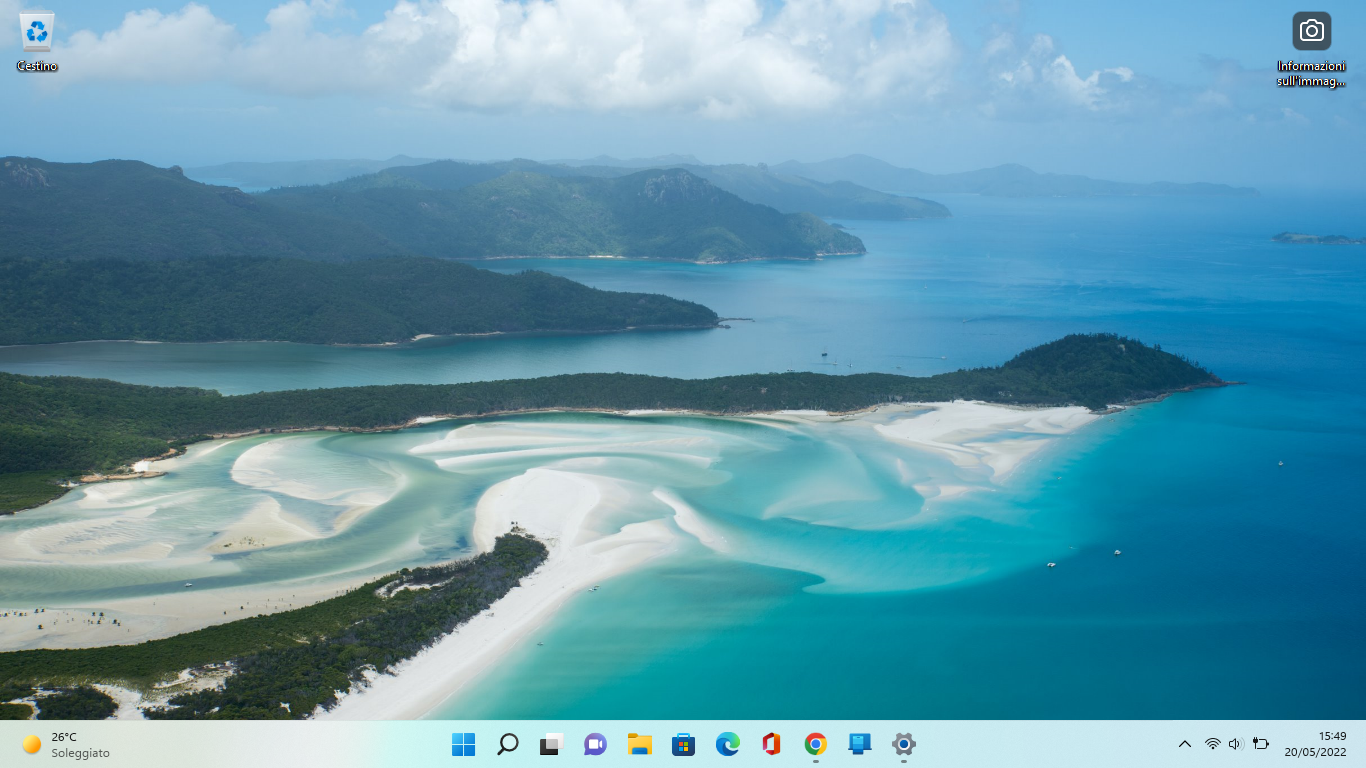This screenshot has width=1366, height=768.
Task: Open weather widget showing 26°C Soleggiato
Action: click(x=66, y=744)
